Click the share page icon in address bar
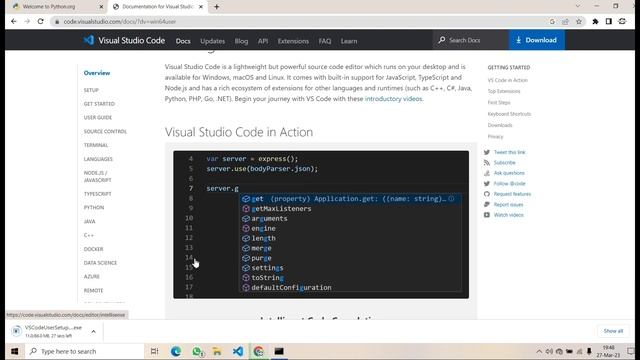 (x=565, y=22)
